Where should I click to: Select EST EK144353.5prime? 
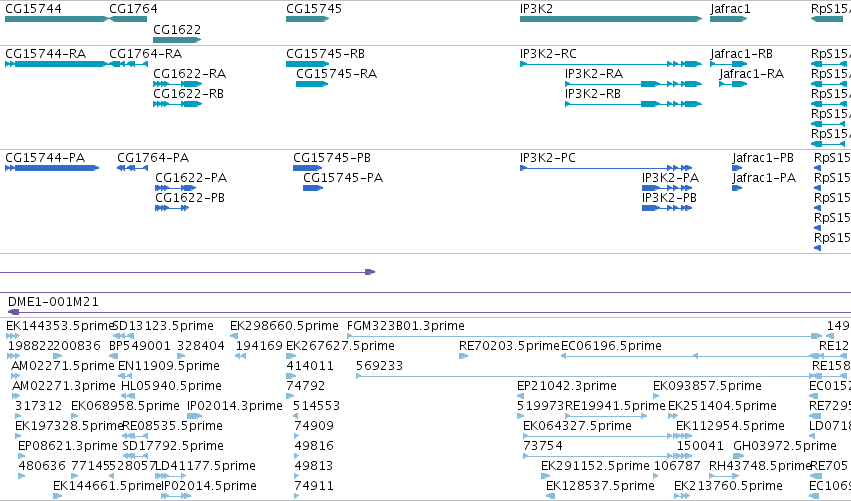tap(12, 337)
